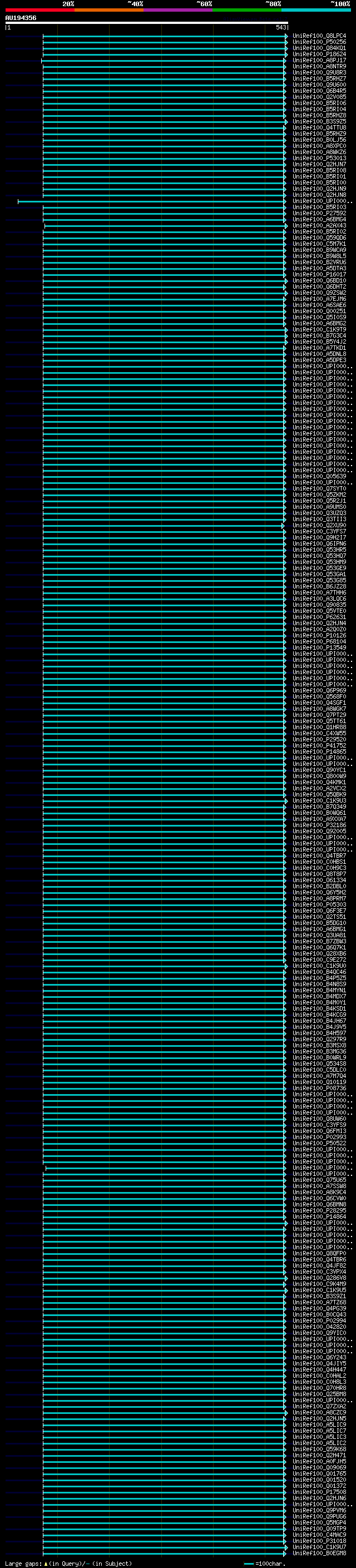Select the UniRef100_Q4TTU8 label
This screenshot has width=356, height=1568.
pos(319,128)
